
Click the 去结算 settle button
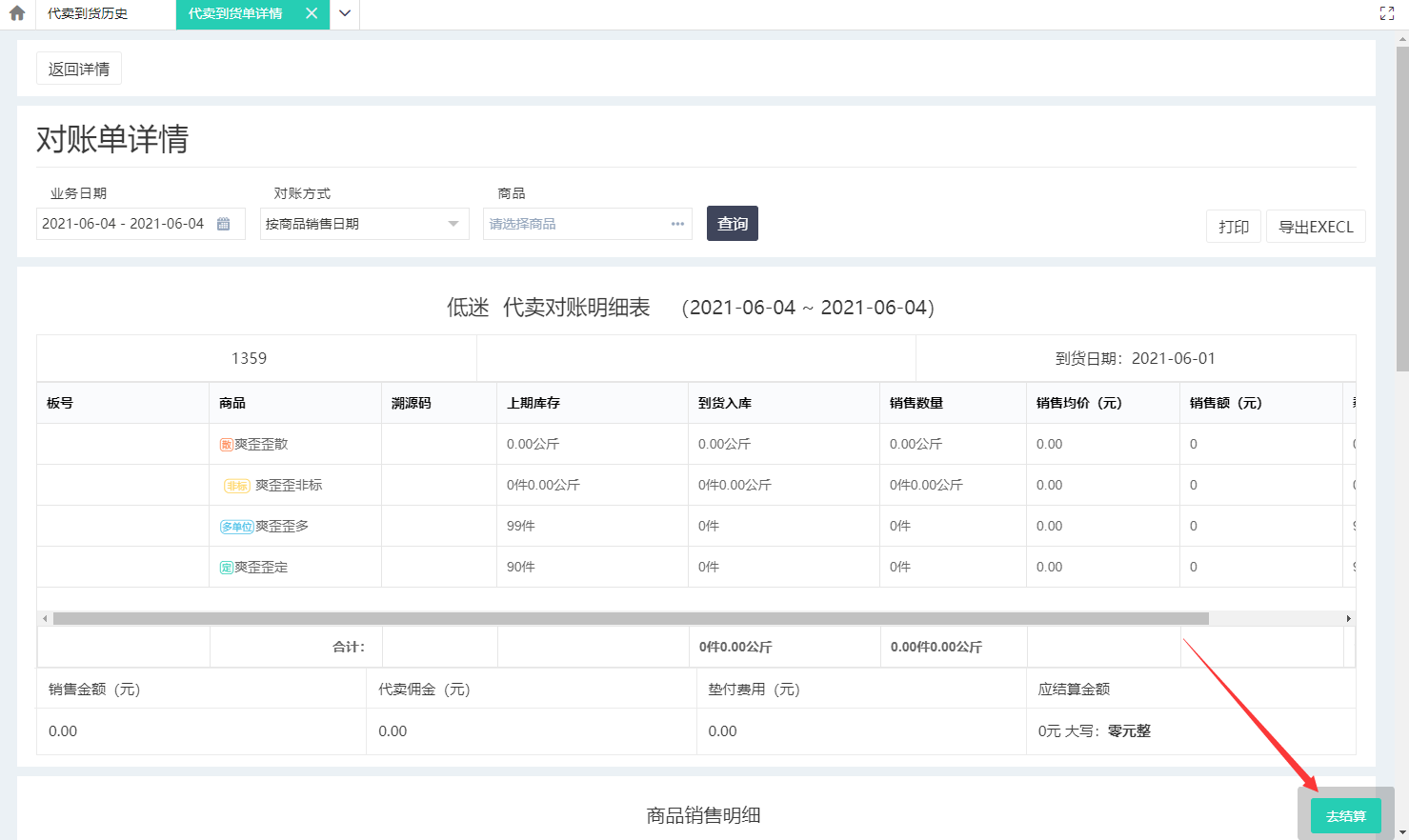coord(1346,816)
